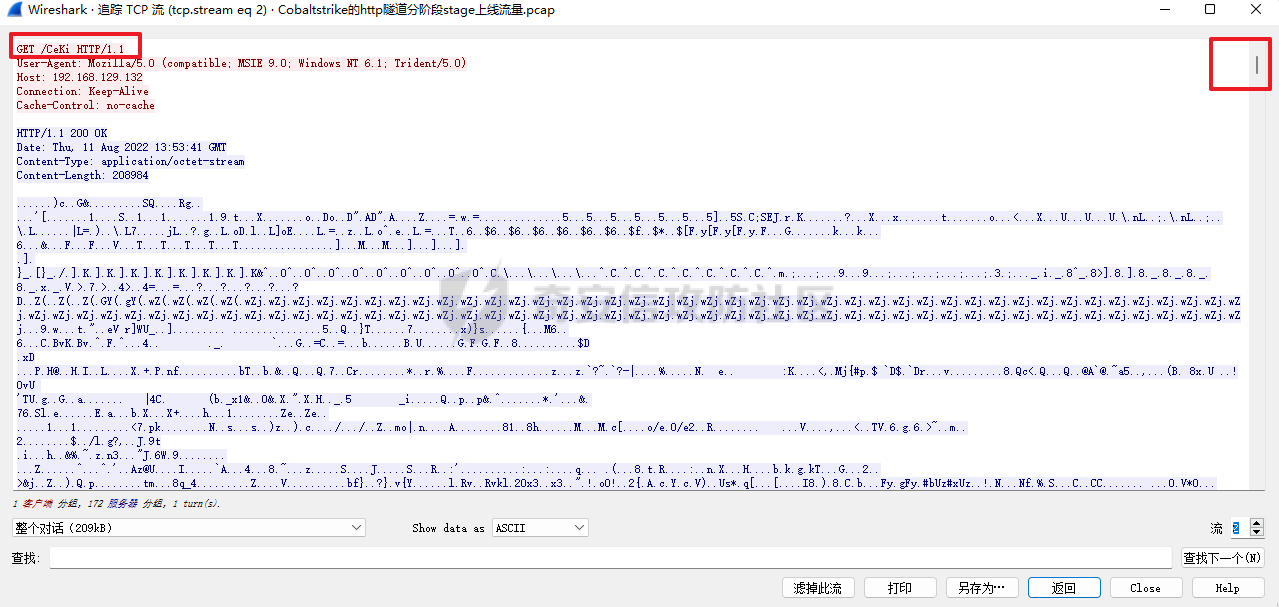Expand the Show data as ASCII dropdown
1279x607 pixels.
(540, 527)
